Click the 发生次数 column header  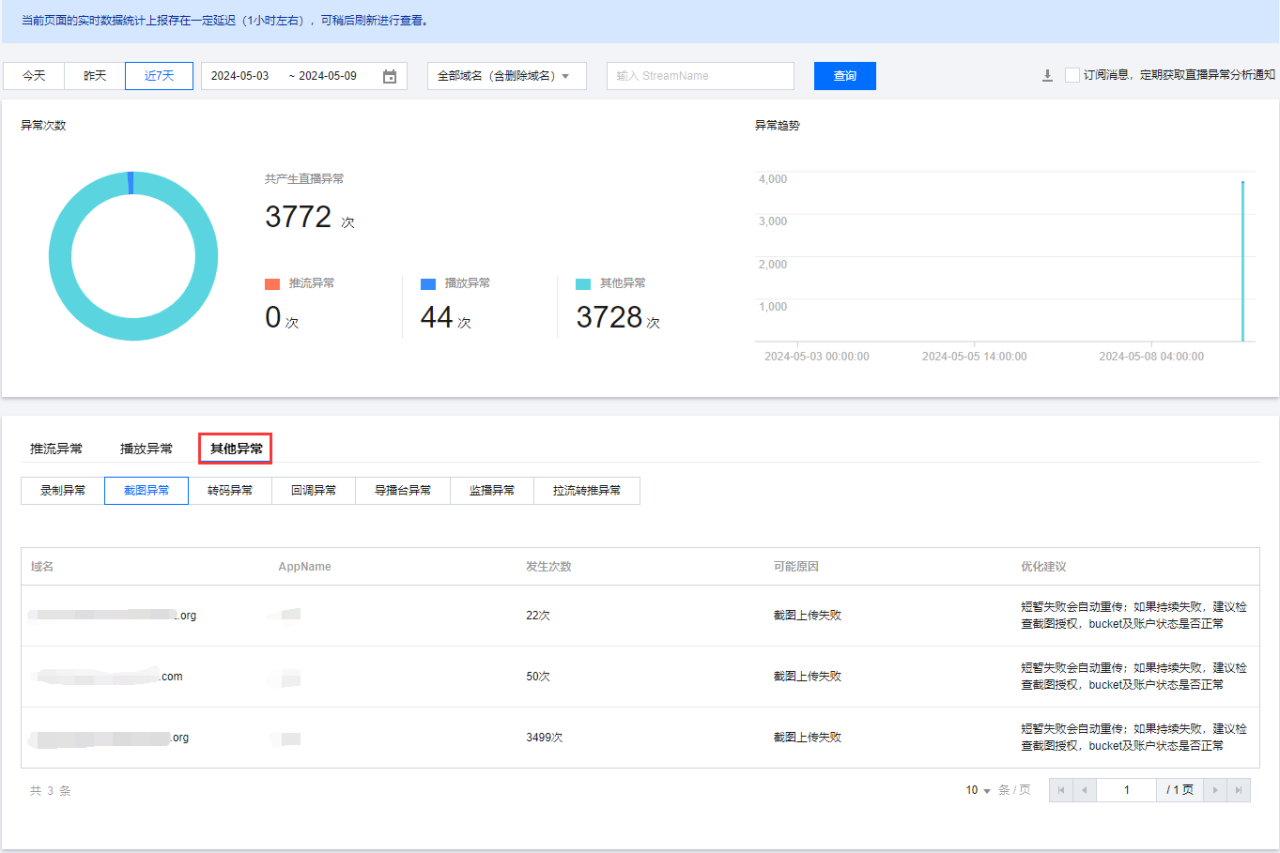click(549, 566)
